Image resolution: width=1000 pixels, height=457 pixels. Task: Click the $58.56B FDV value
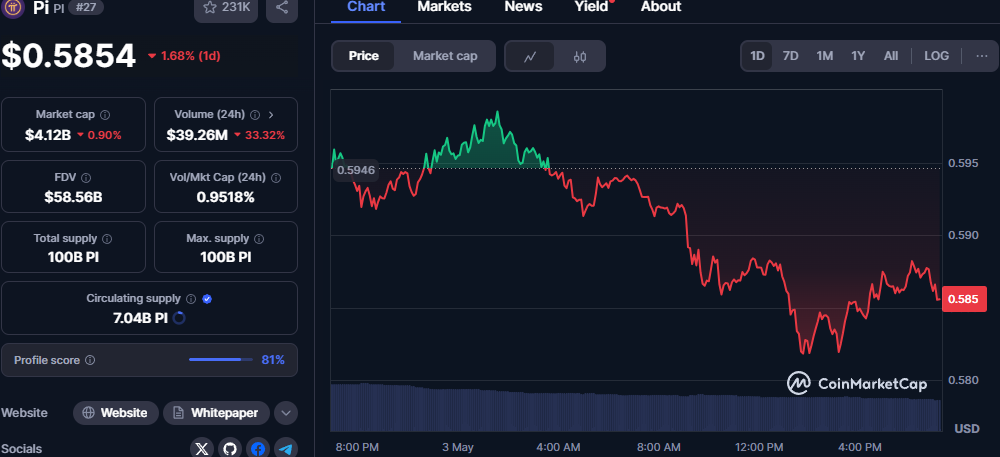coord(73,197)
